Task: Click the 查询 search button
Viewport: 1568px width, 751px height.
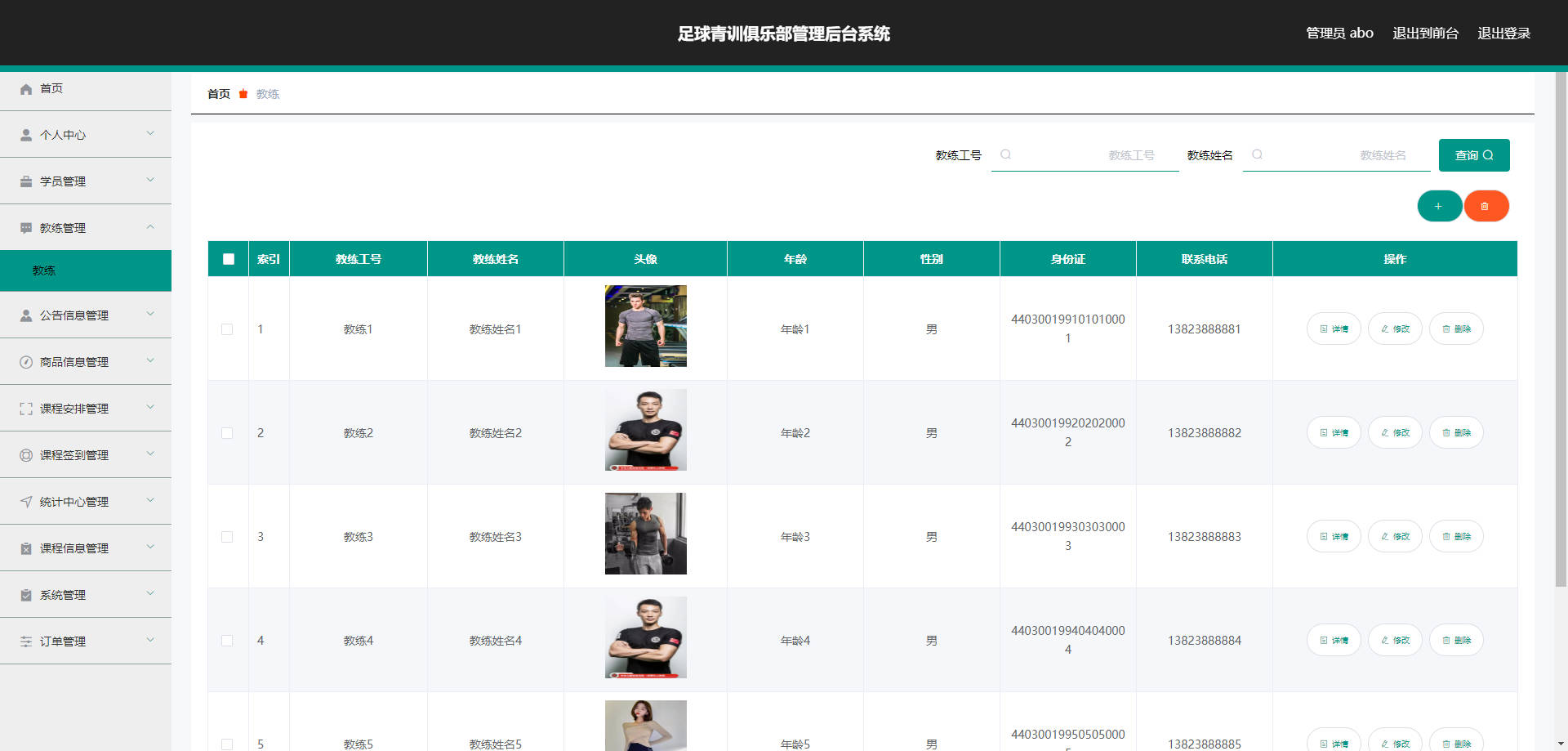Action: click(1474, 155)
